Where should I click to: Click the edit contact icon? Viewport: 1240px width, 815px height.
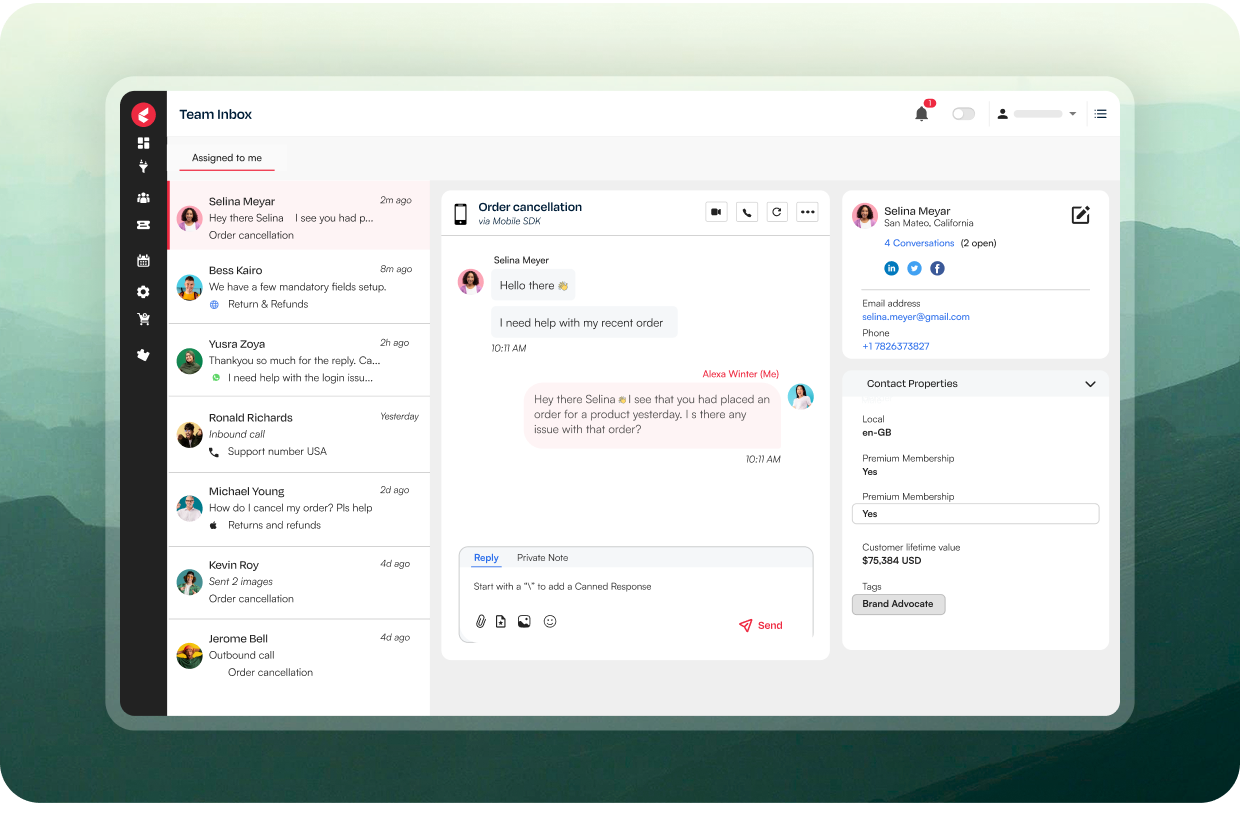point(1080,215)
